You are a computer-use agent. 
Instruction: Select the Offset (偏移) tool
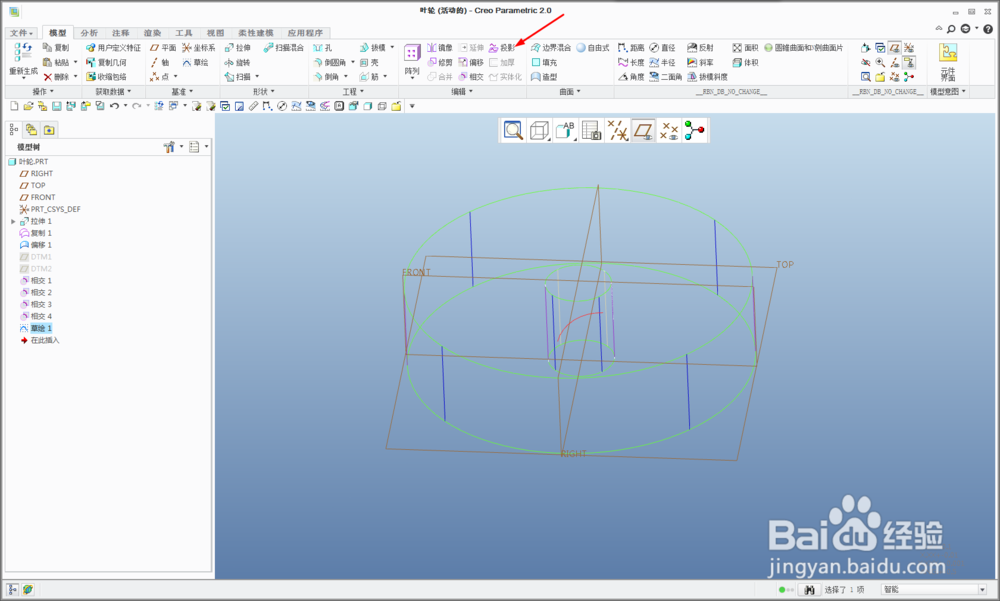click(471, 63)
